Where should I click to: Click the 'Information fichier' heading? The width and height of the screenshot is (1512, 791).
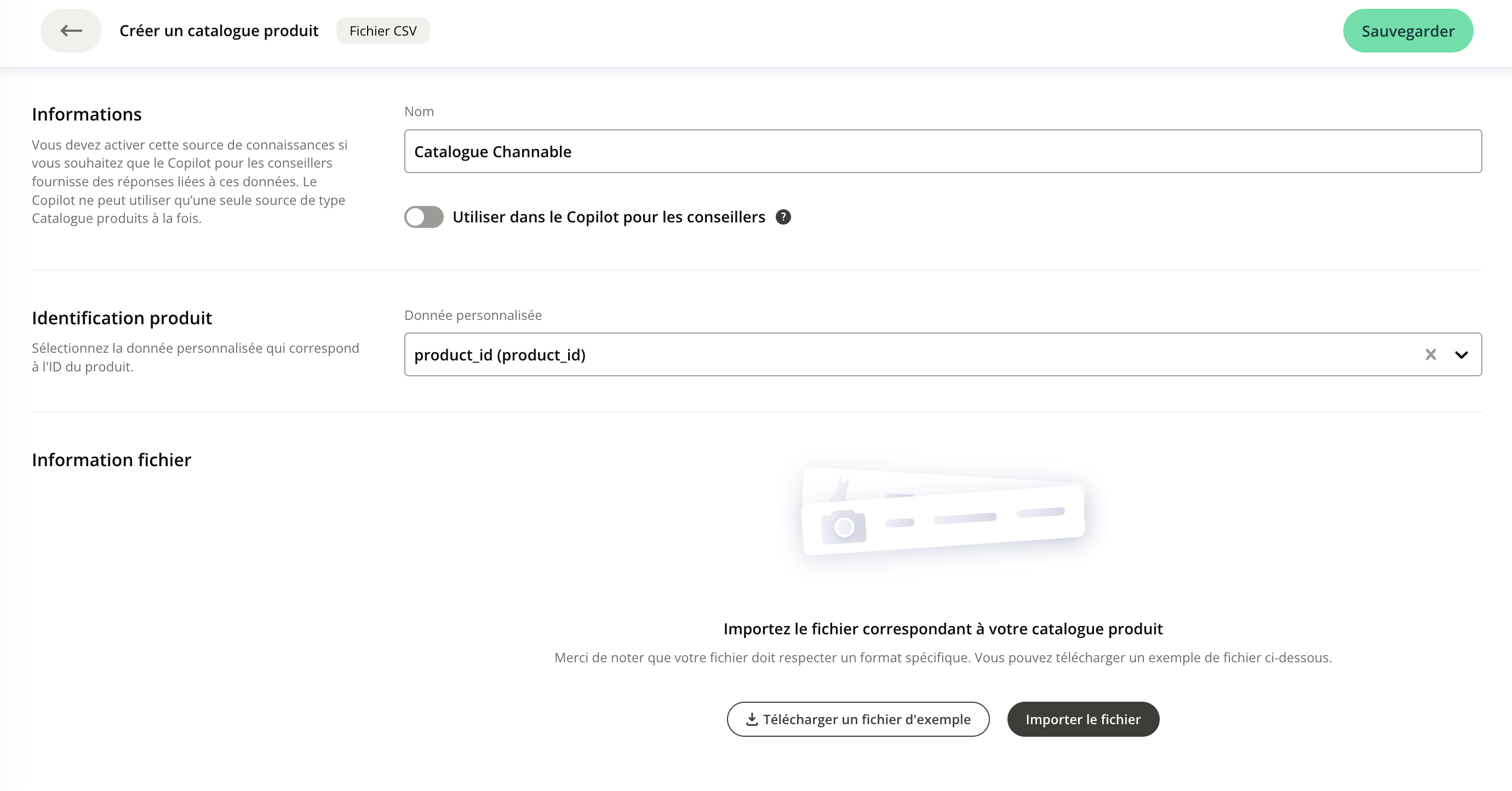pyautogui.click(x=112, y=460)
